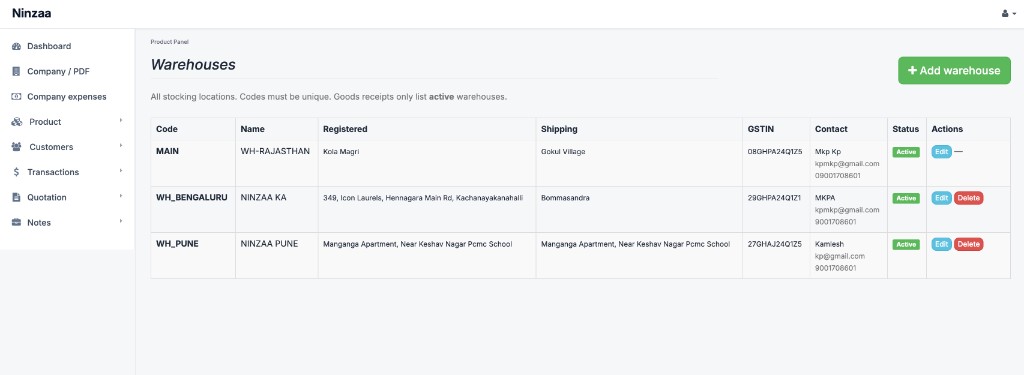Click the Notes briefcase icon

pos(16,223)
